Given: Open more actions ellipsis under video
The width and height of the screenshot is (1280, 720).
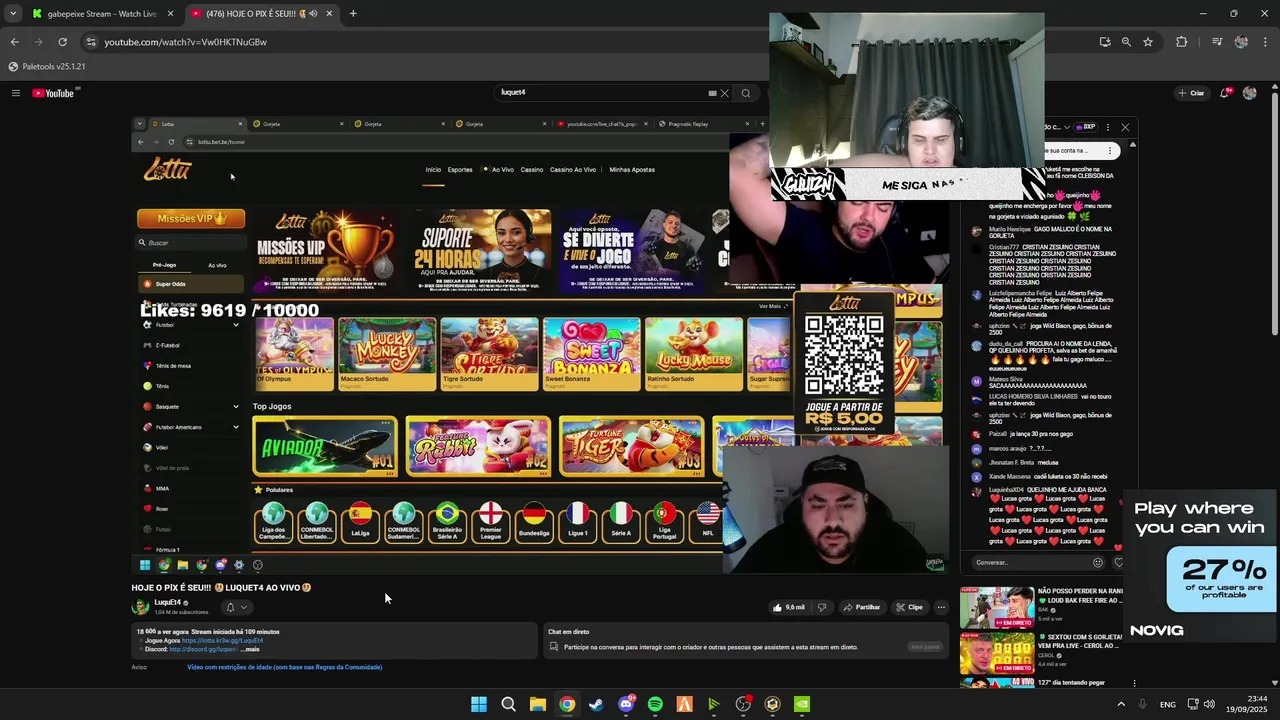Looking at the screenshot, I should point(941,607).
